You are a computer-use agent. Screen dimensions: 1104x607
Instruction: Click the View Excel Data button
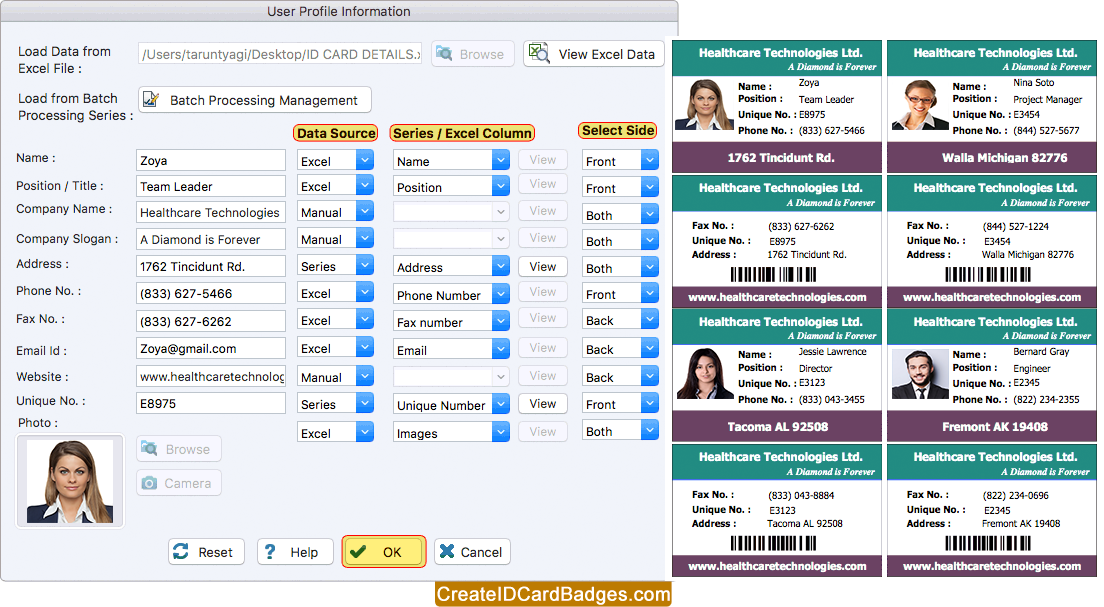click(x=594, y=54)
